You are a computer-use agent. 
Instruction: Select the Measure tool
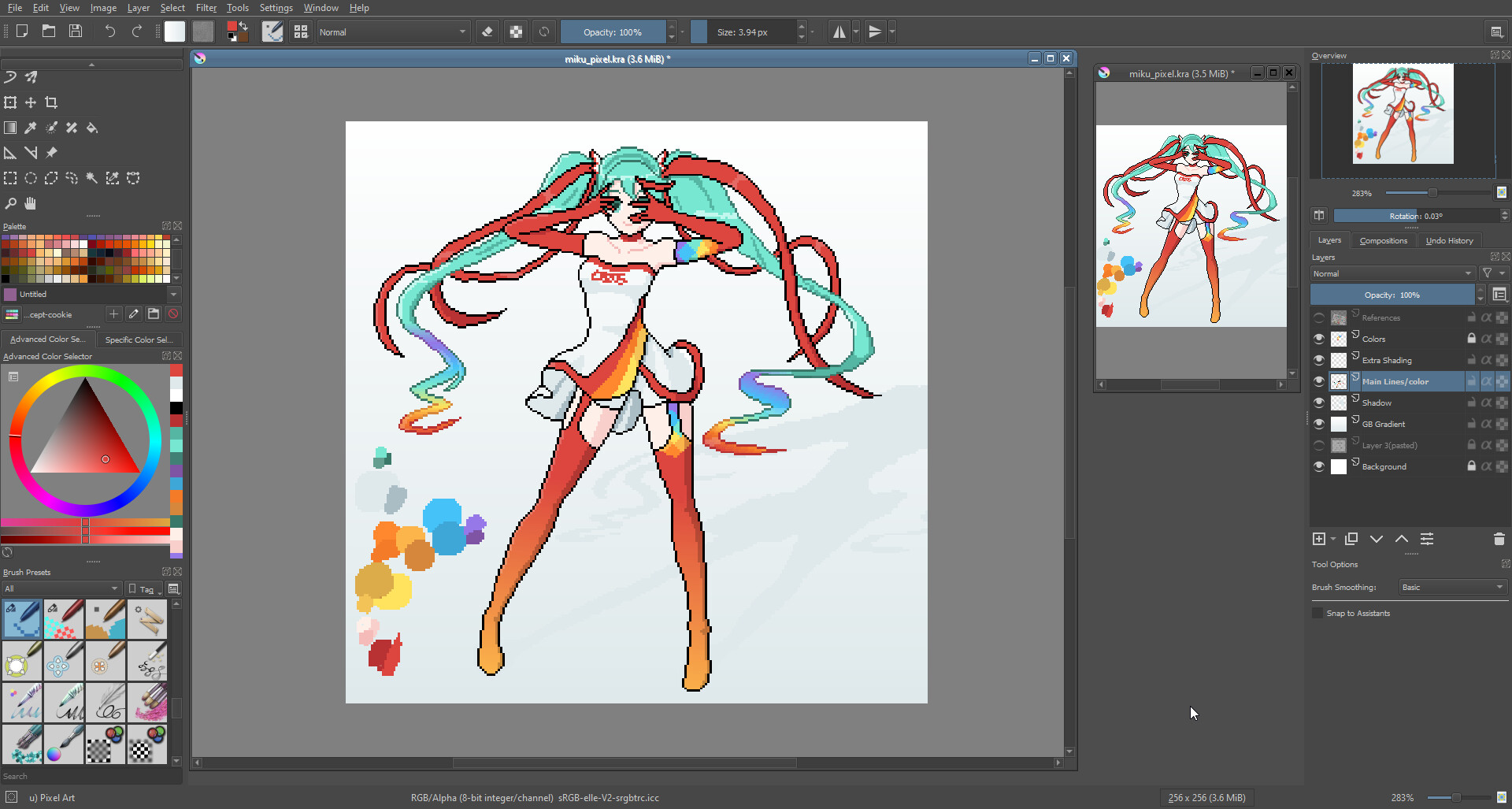(x=31, y=153)
